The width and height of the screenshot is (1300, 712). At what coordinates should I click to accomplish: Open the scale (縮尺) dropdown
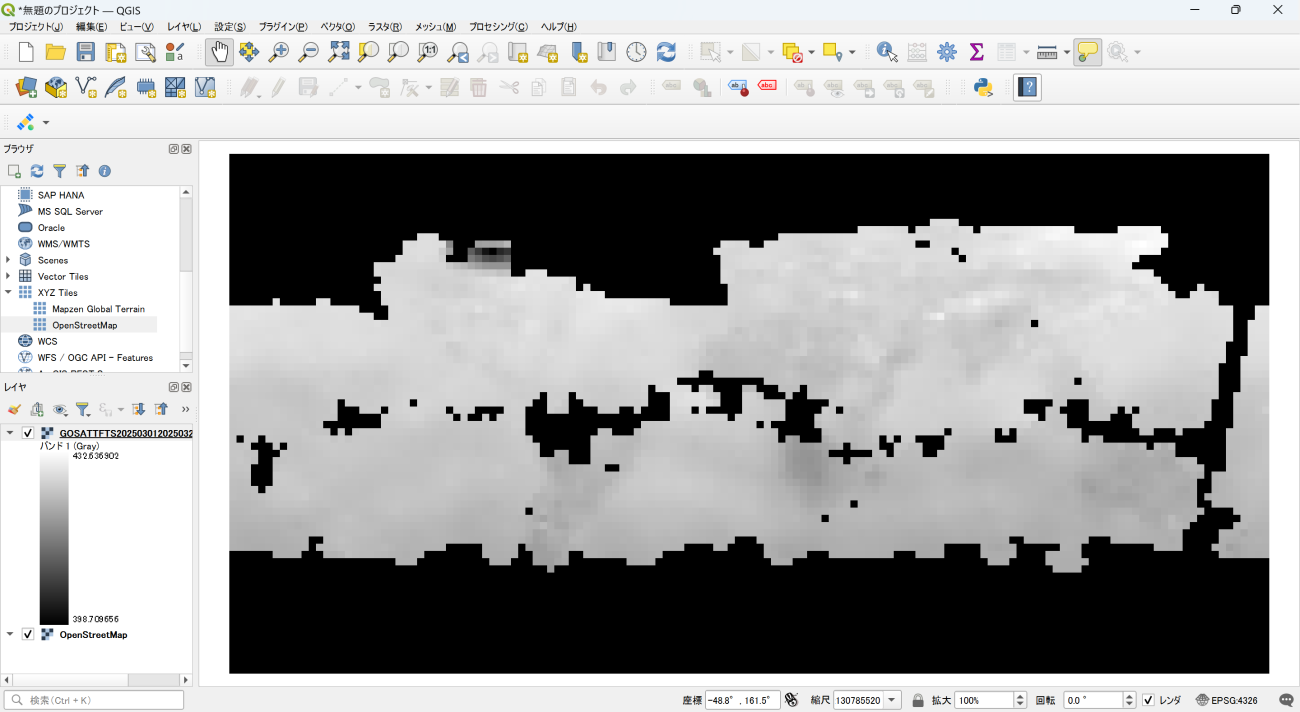tap(892, 700)
